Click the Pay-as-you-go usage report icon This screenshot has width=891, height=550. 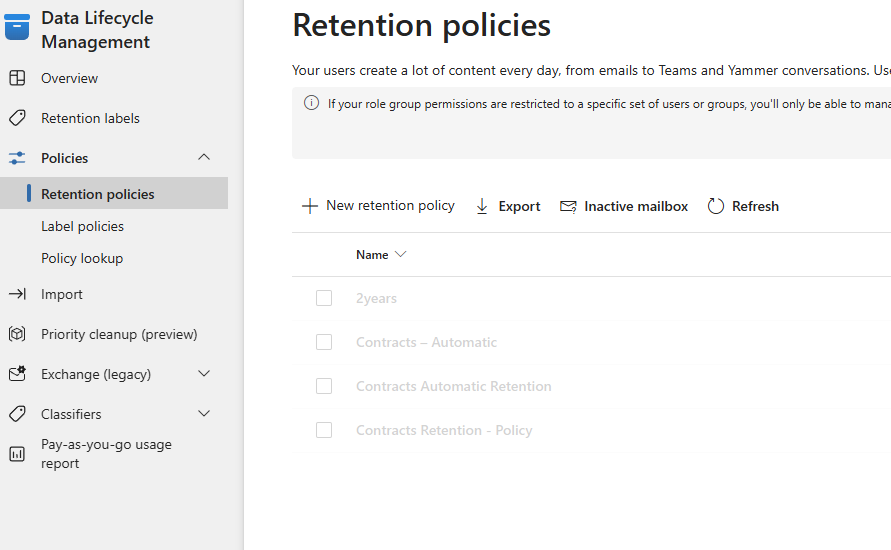point(17,454)
